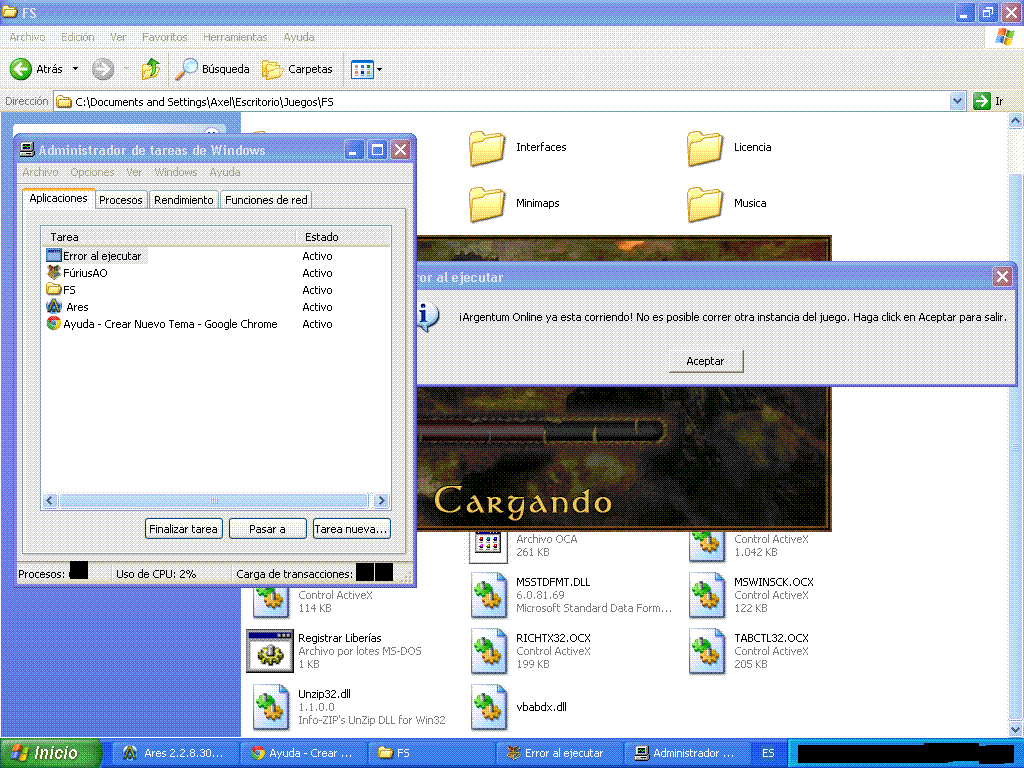Click the Windows flag logo in explorer
The height and width of the screenshot is (768, 1024).
(1004, 37)
